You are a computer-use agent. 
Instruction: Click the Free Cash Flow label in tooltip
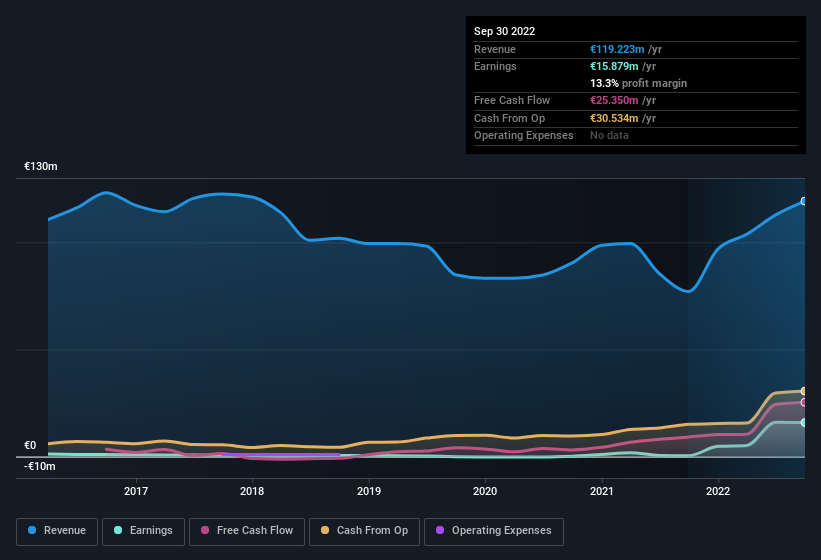[512, 100]
